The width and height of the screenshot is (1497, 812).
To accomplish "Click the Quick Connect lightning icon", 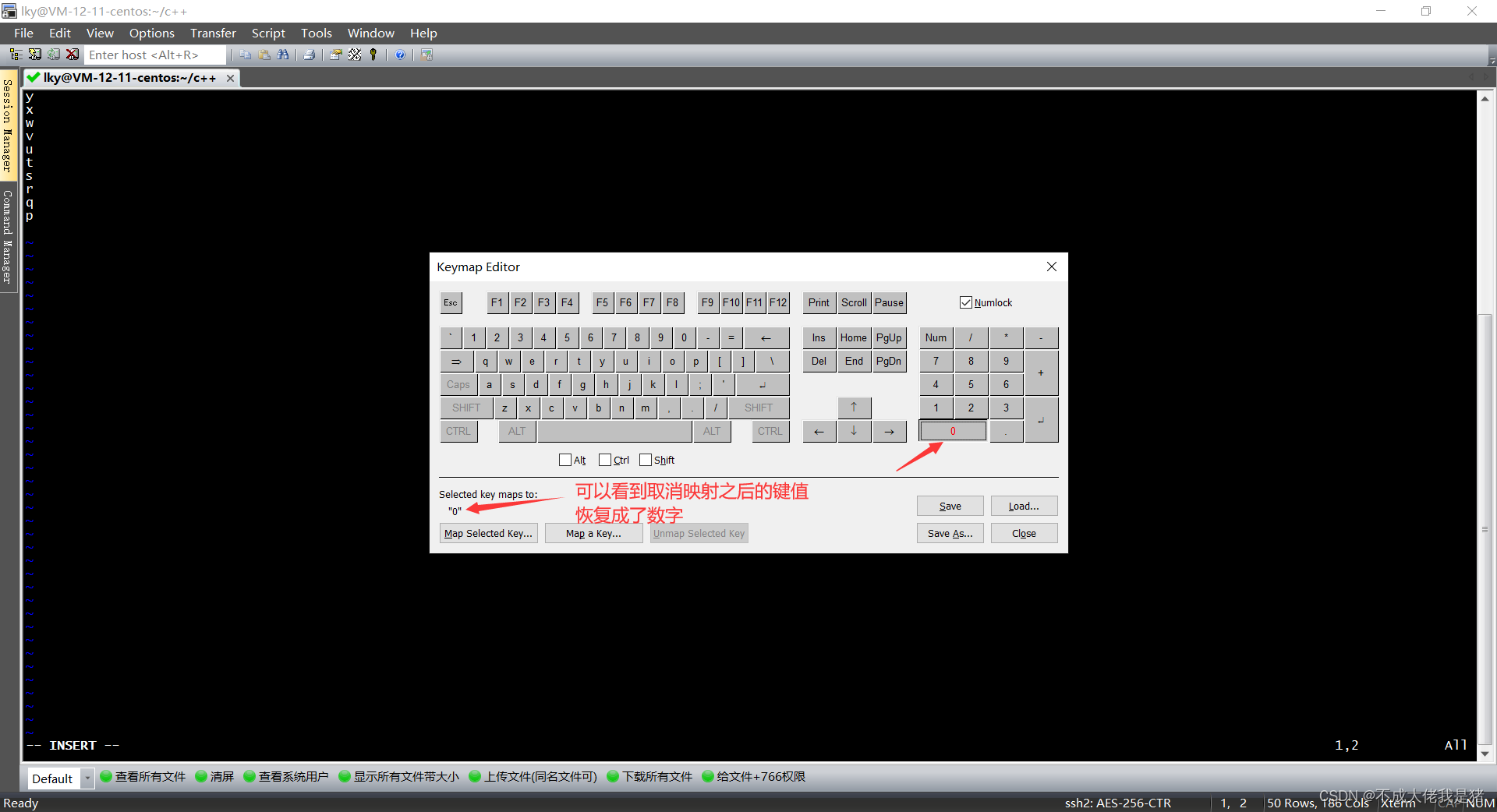I will pyautogui.click(x=35, y=55).
